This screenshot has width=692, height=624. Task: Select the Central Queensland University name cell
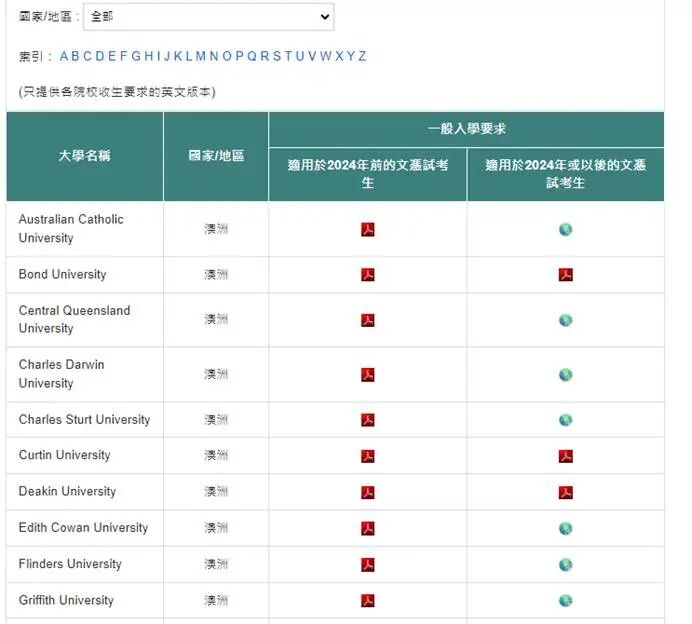tap(85, 320)
